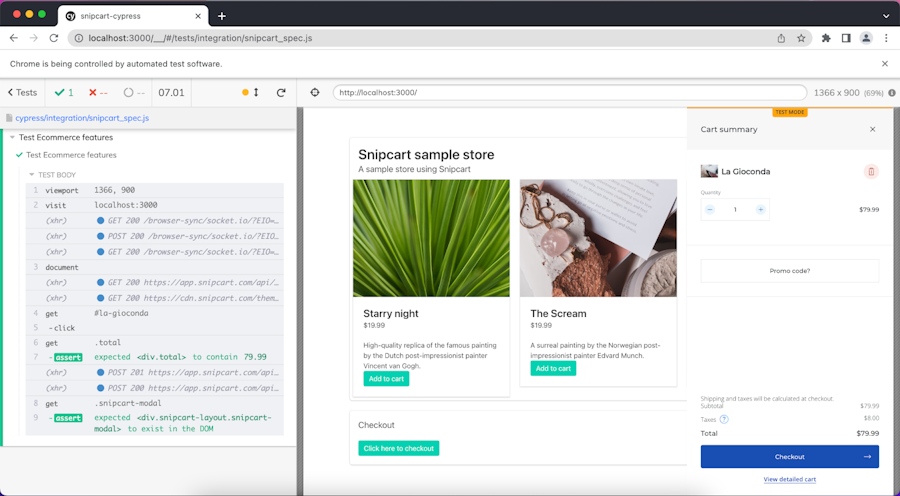The image size is (900, 496).
Task: Select the viewport 1366, 900 command
Action: [x=154, y=190]
